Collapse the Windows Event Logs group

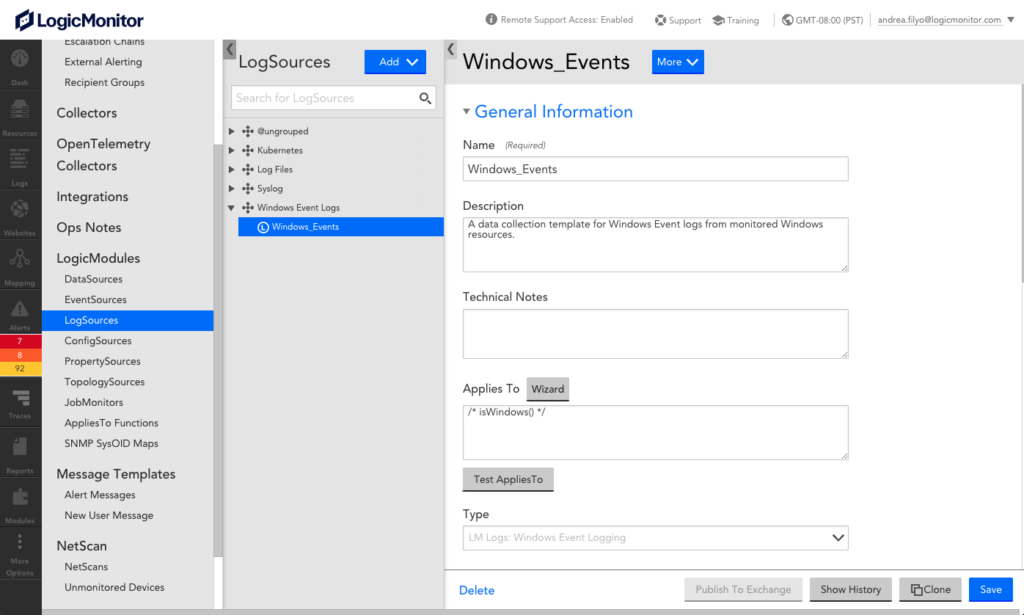[x=231, y=208]
